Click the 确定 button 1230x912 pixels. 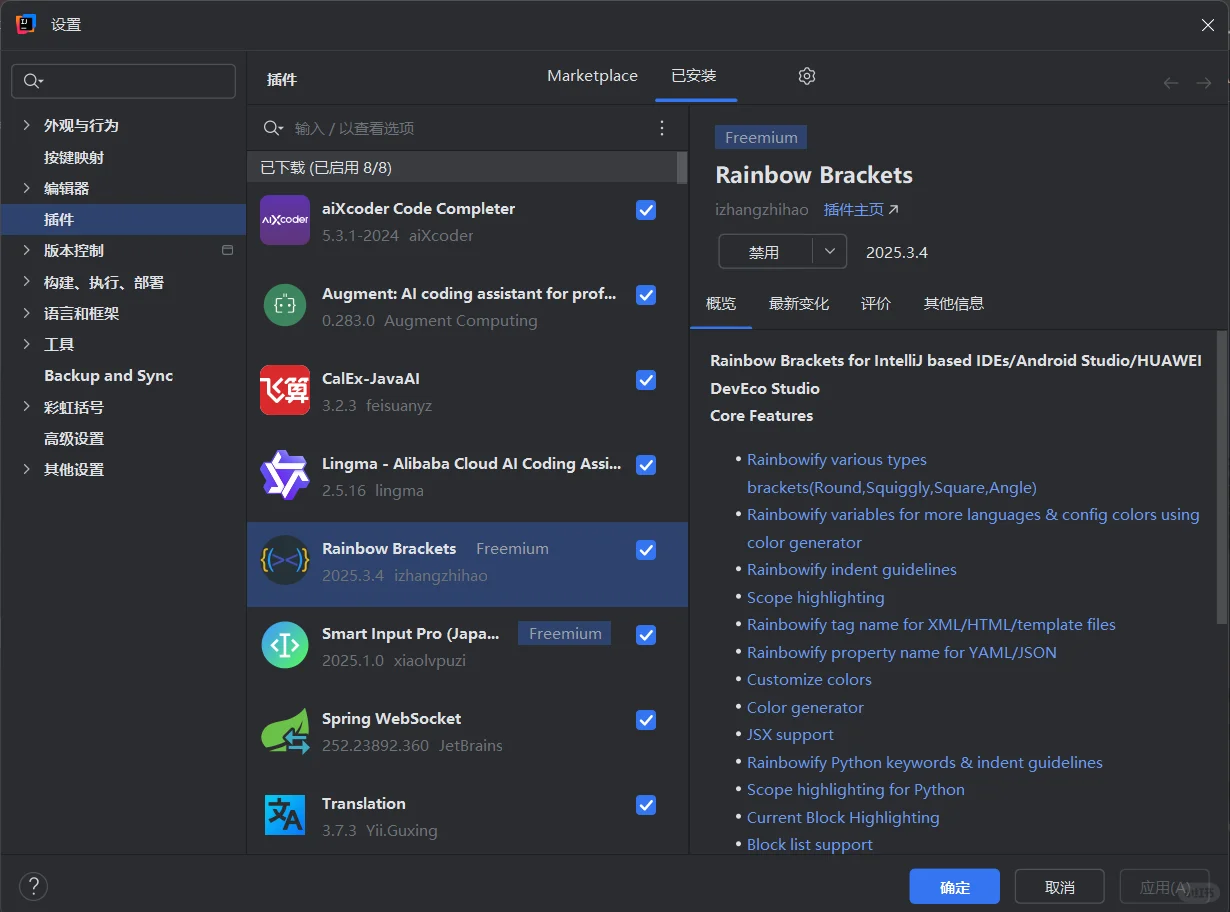[955, 887]
